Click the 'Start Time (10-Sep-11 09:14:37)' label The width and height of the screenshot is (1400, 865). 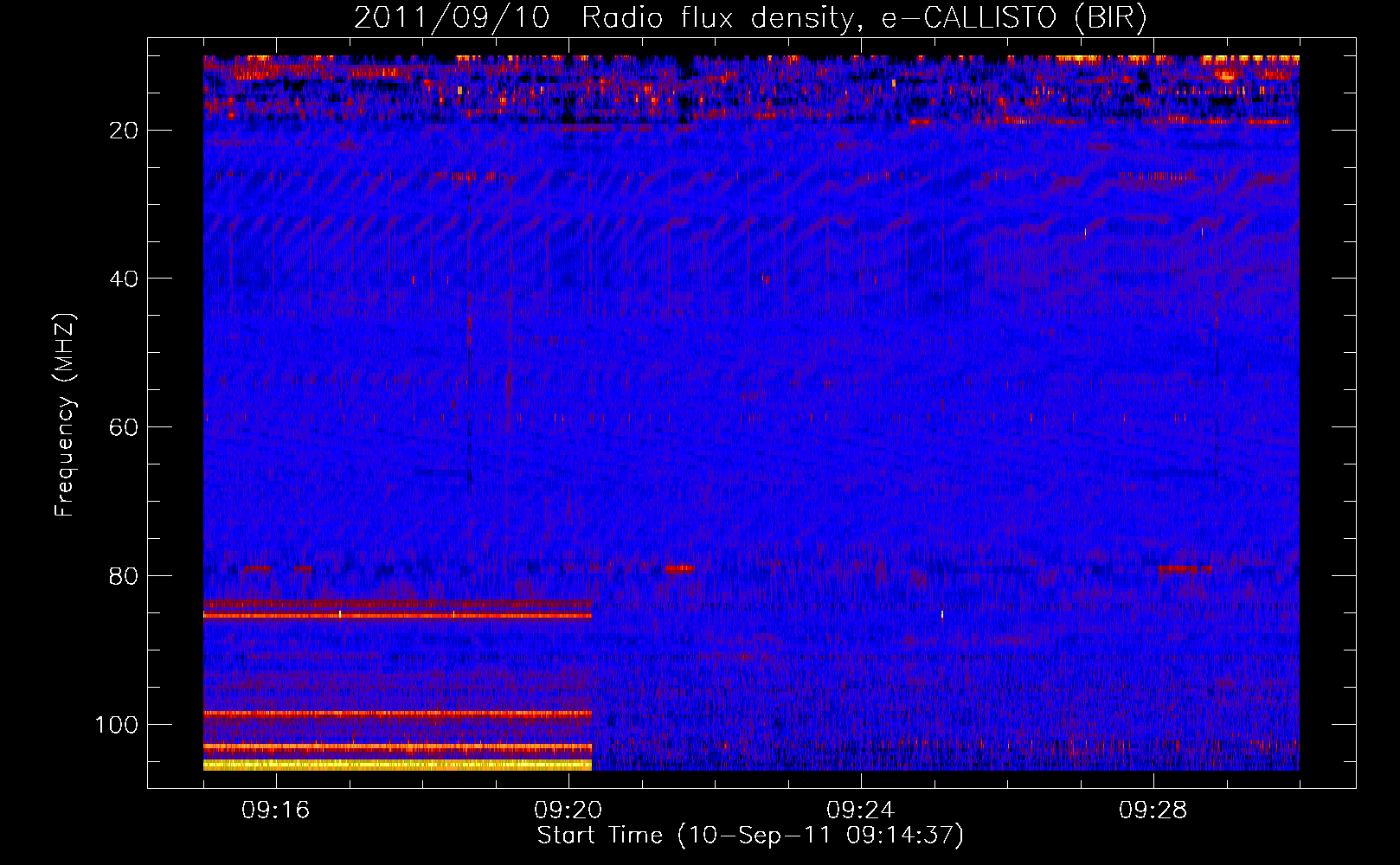pos(750,836)
